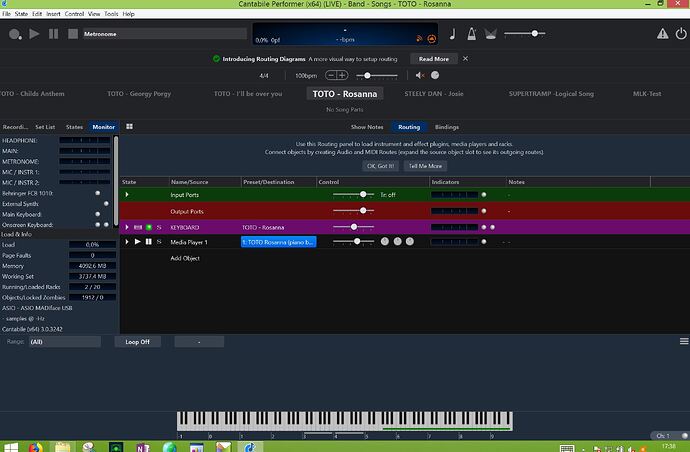The height and width of the screenshot is (452, 690).
Task: Pause Media Player 1
Action: coord(148,242)
